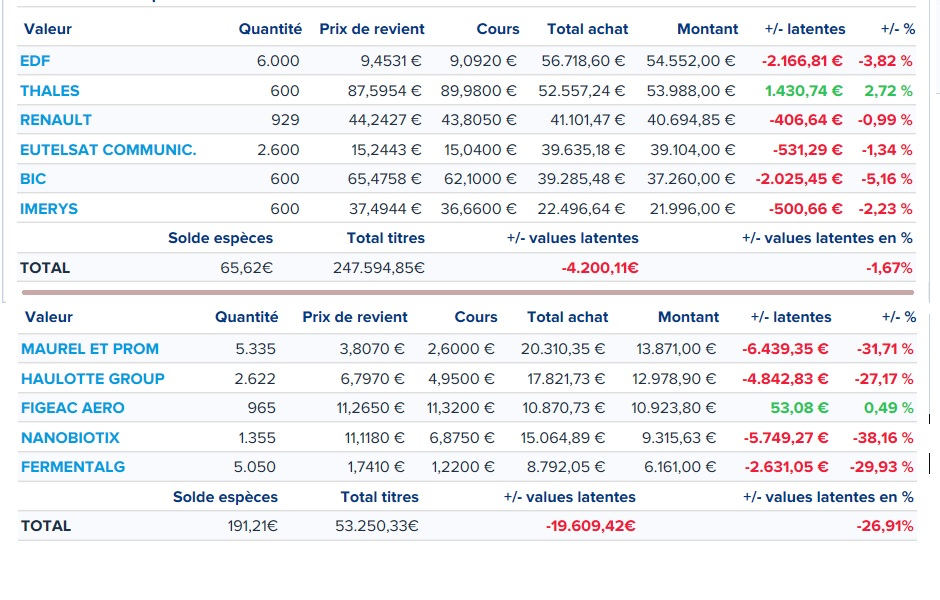Select THALES cost price 87,5954 €
940x600 pixels.
384,91
